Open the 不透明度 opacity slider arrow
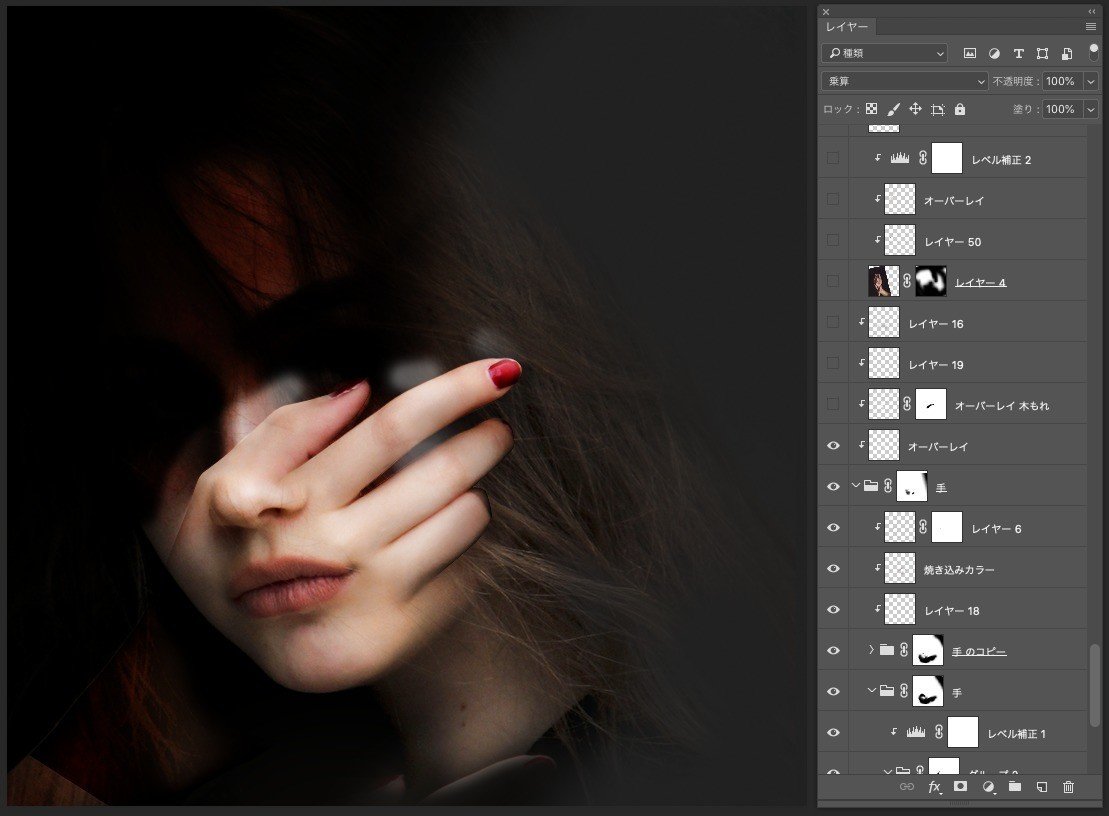 click(x=1091, y=81)
